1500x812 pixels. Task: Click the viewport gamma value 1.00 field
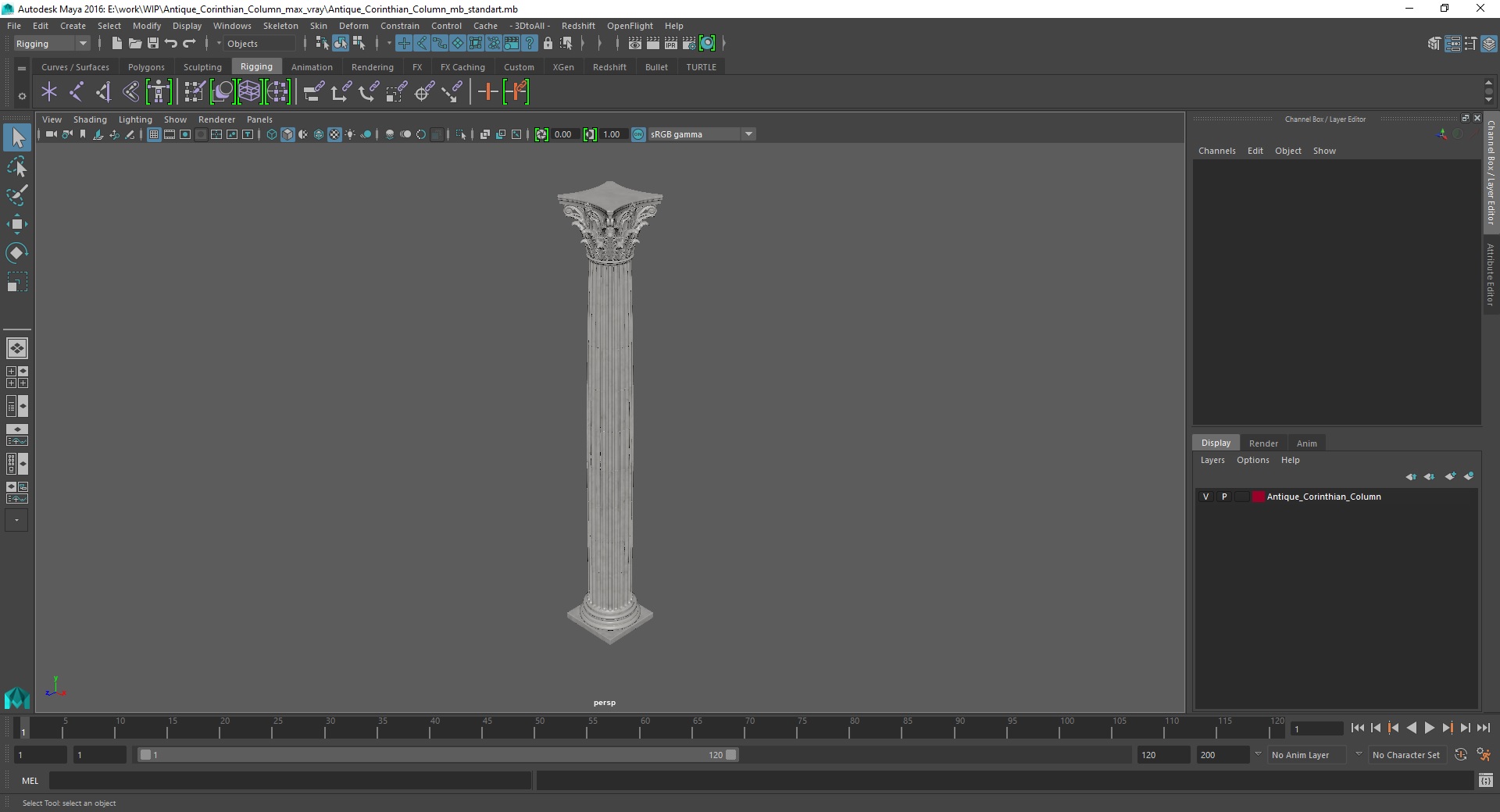[x=612, y=134]
